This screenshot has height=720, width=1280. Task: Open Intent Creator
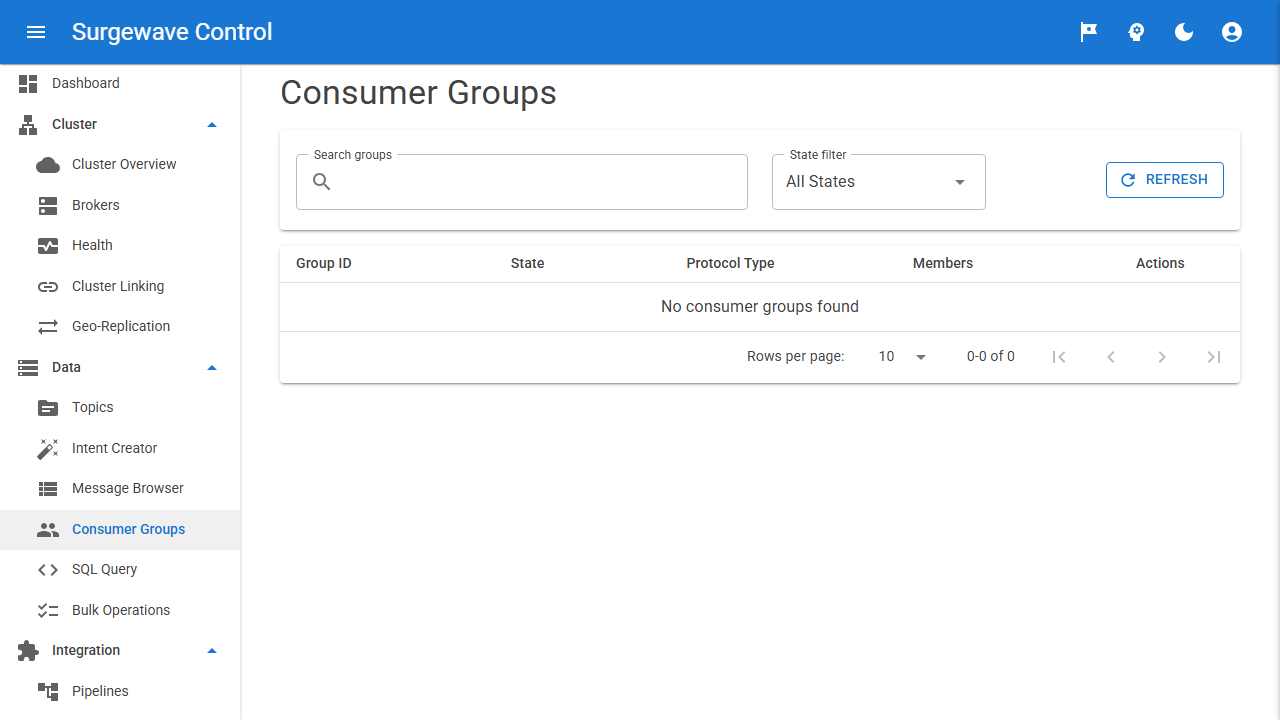pos(120,449)
